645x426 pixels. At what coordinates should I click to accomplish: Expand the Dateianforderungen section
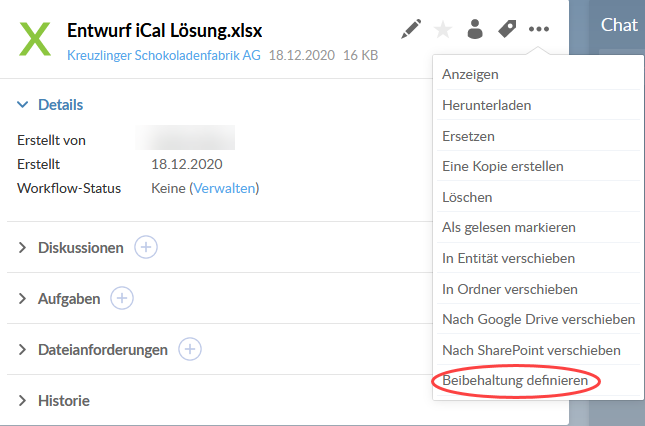tap(22, 350)
